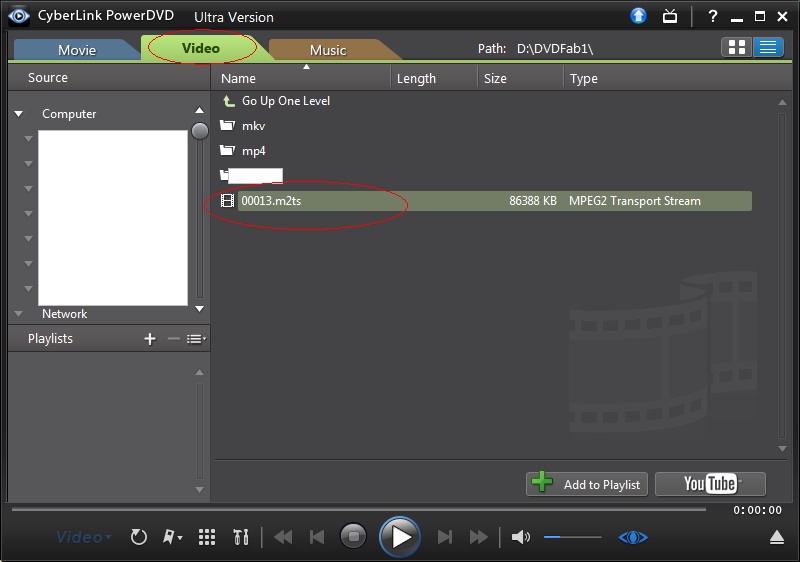Open the Video mode dropdown

[x=84, y=537]
